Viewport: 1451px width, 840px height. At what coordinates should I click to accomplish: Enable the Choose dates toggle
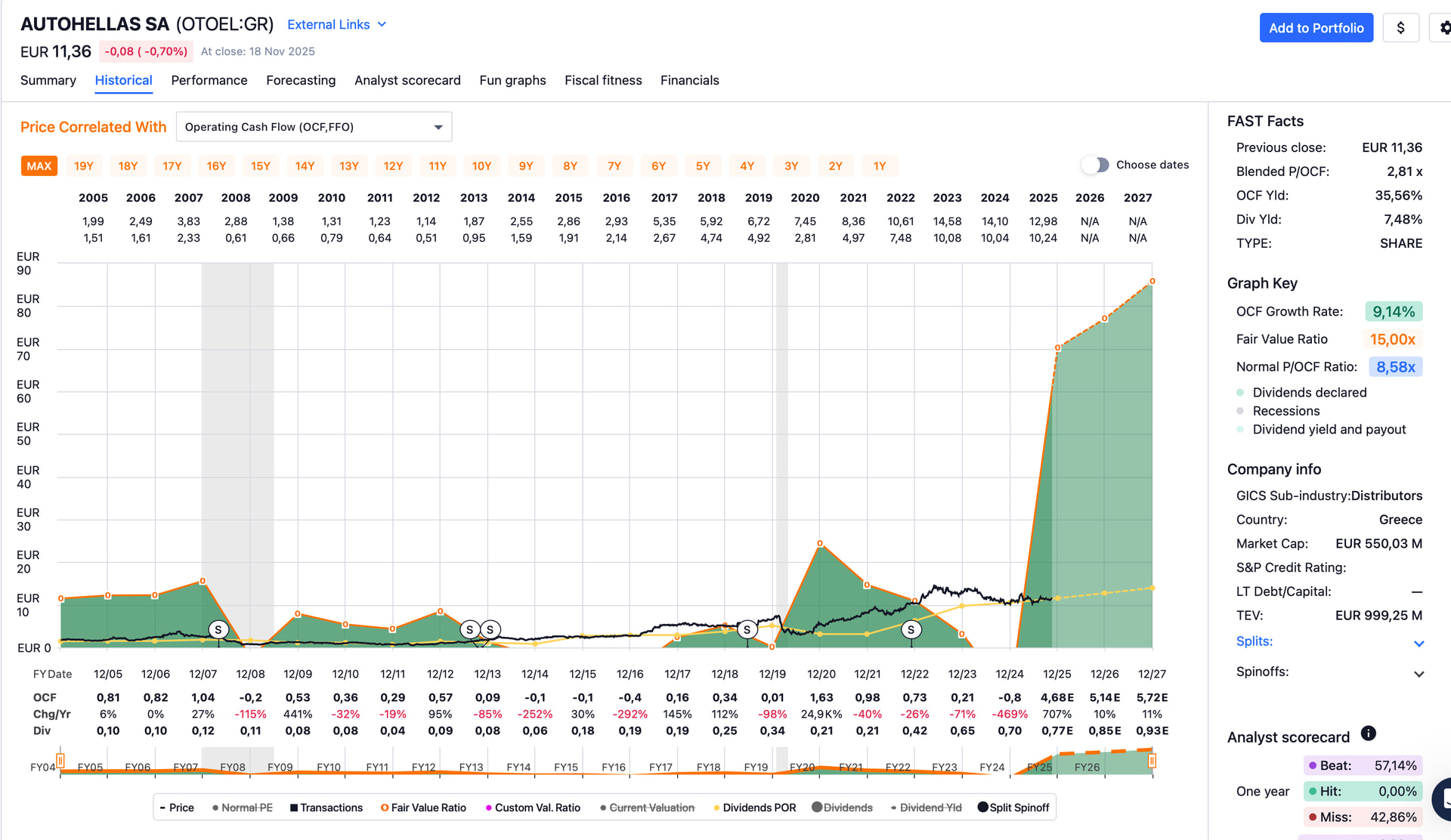coord(1095,165)
